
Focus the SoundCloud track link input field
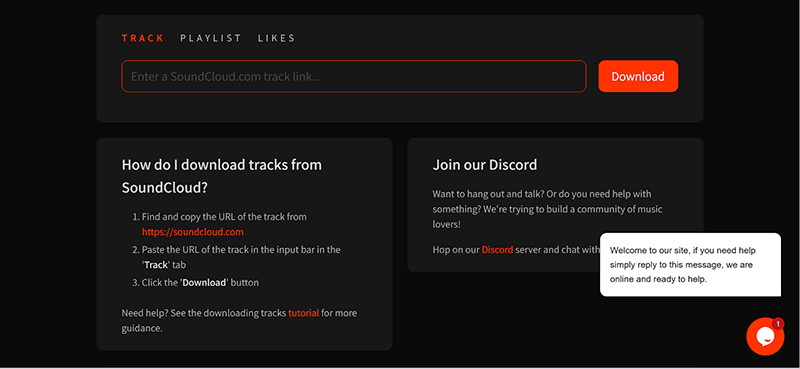click(x=354, y=77)
